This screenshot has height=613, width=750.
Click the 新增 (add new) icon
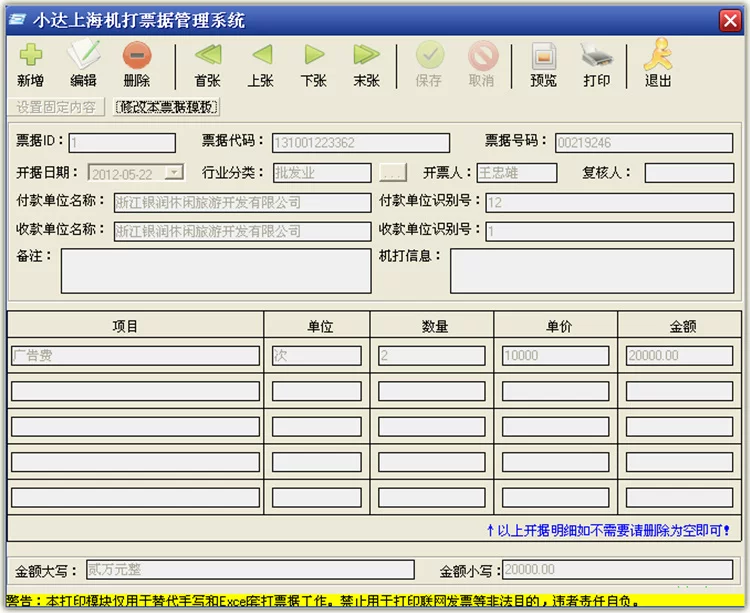[x=31, y=55]
